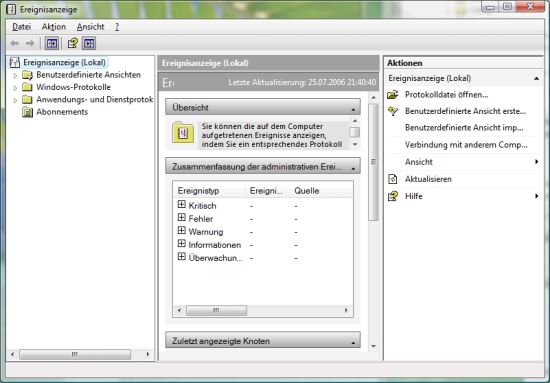Click the Übersicht text scroll down arrow
Viewport: 550px width, 383px height.
[355, 145]
